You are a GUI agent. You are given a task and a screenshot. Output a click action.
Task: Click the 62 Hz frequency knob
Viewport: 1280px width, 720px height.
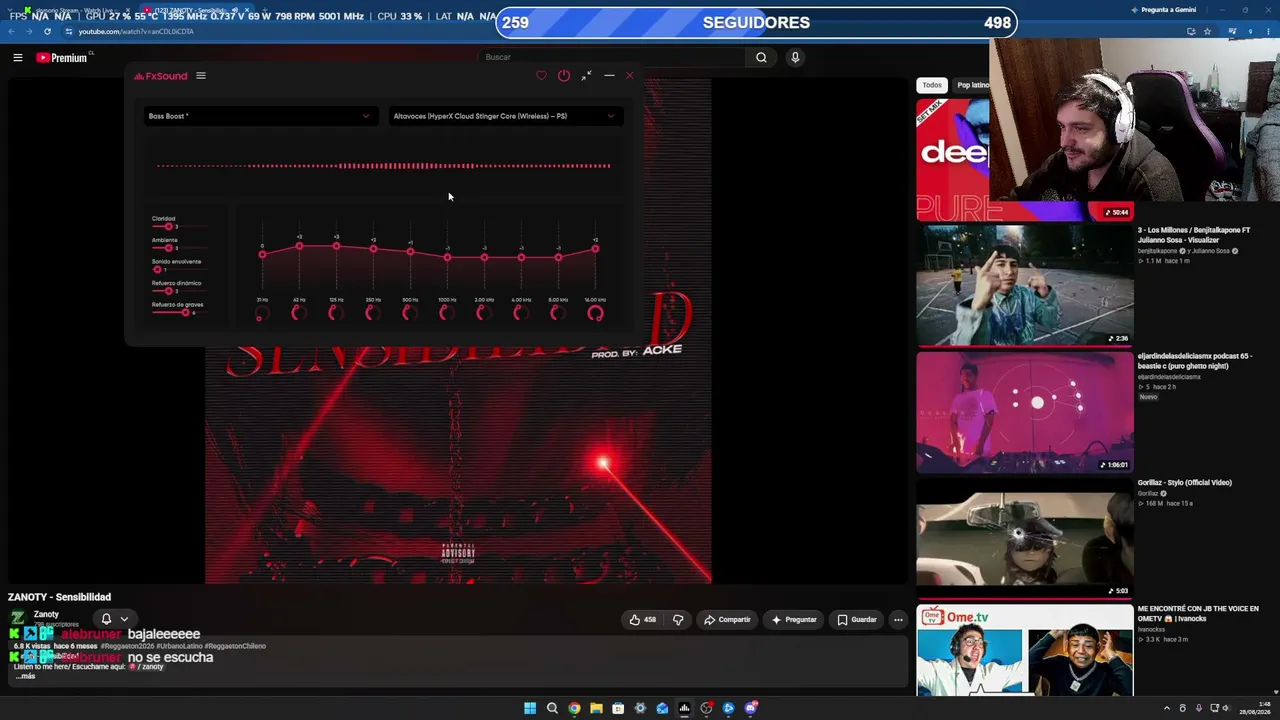(299, 314)
